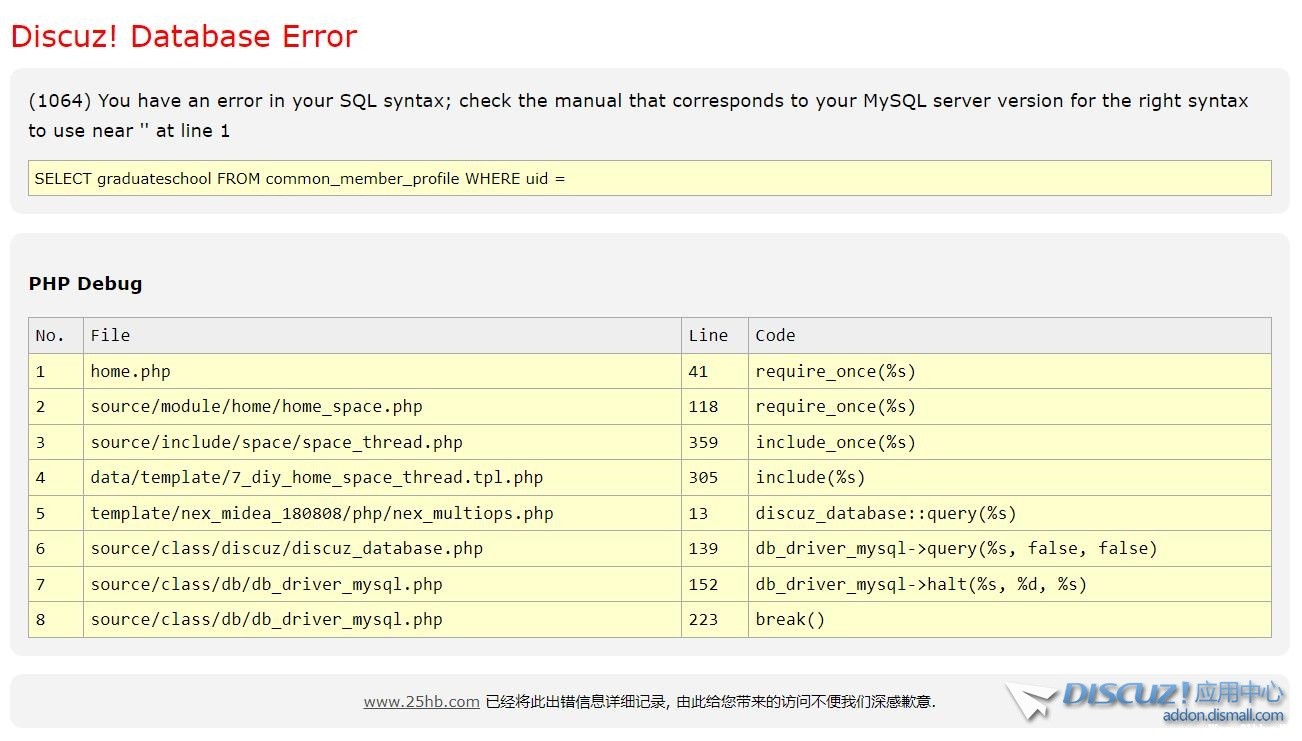Select the space_thread.php file row
This screenshot has height=741, width=1302.
(x=276, y=443)
